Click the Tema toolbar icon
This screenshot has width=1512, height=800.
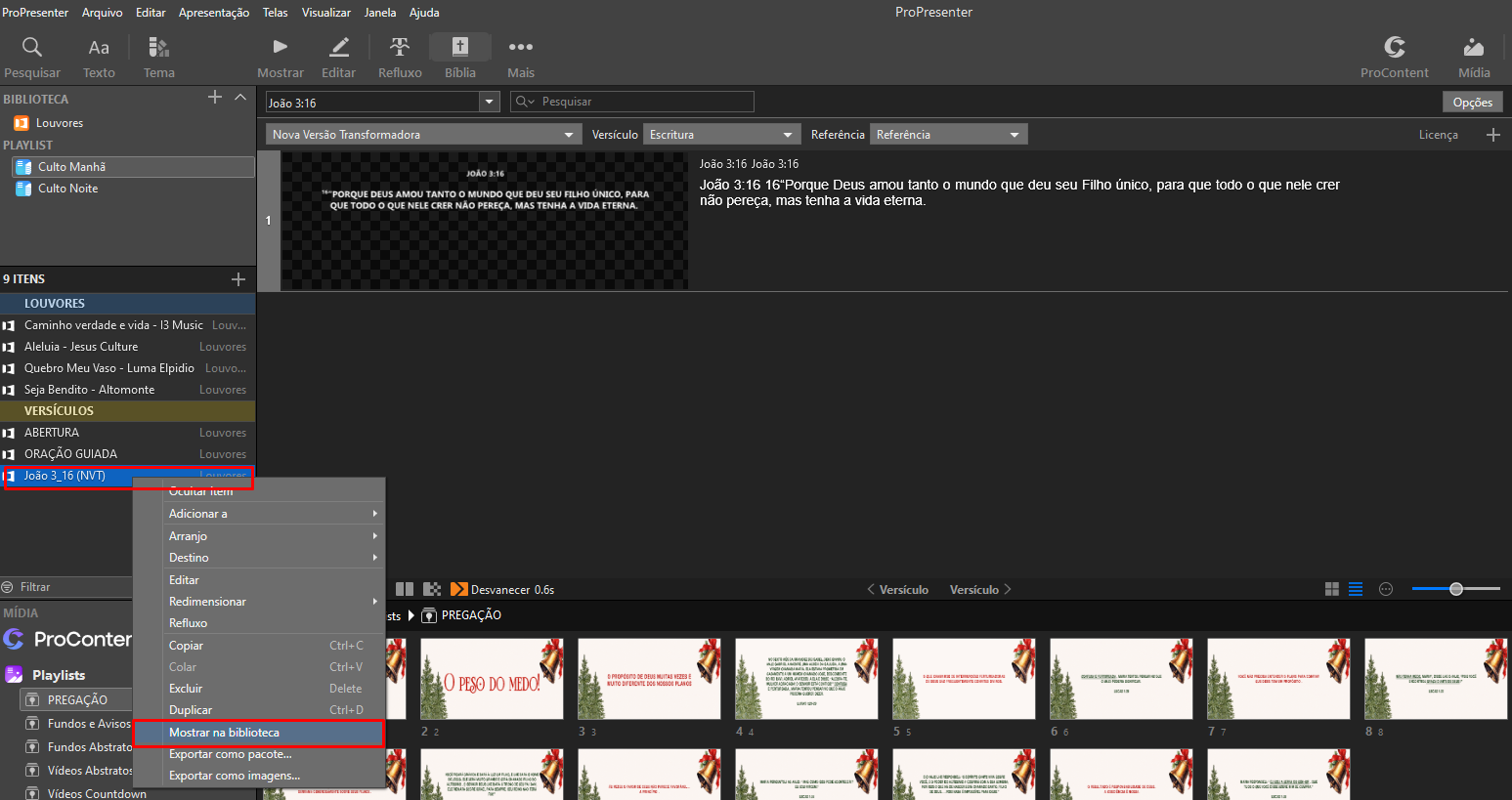tap(158, 47)
